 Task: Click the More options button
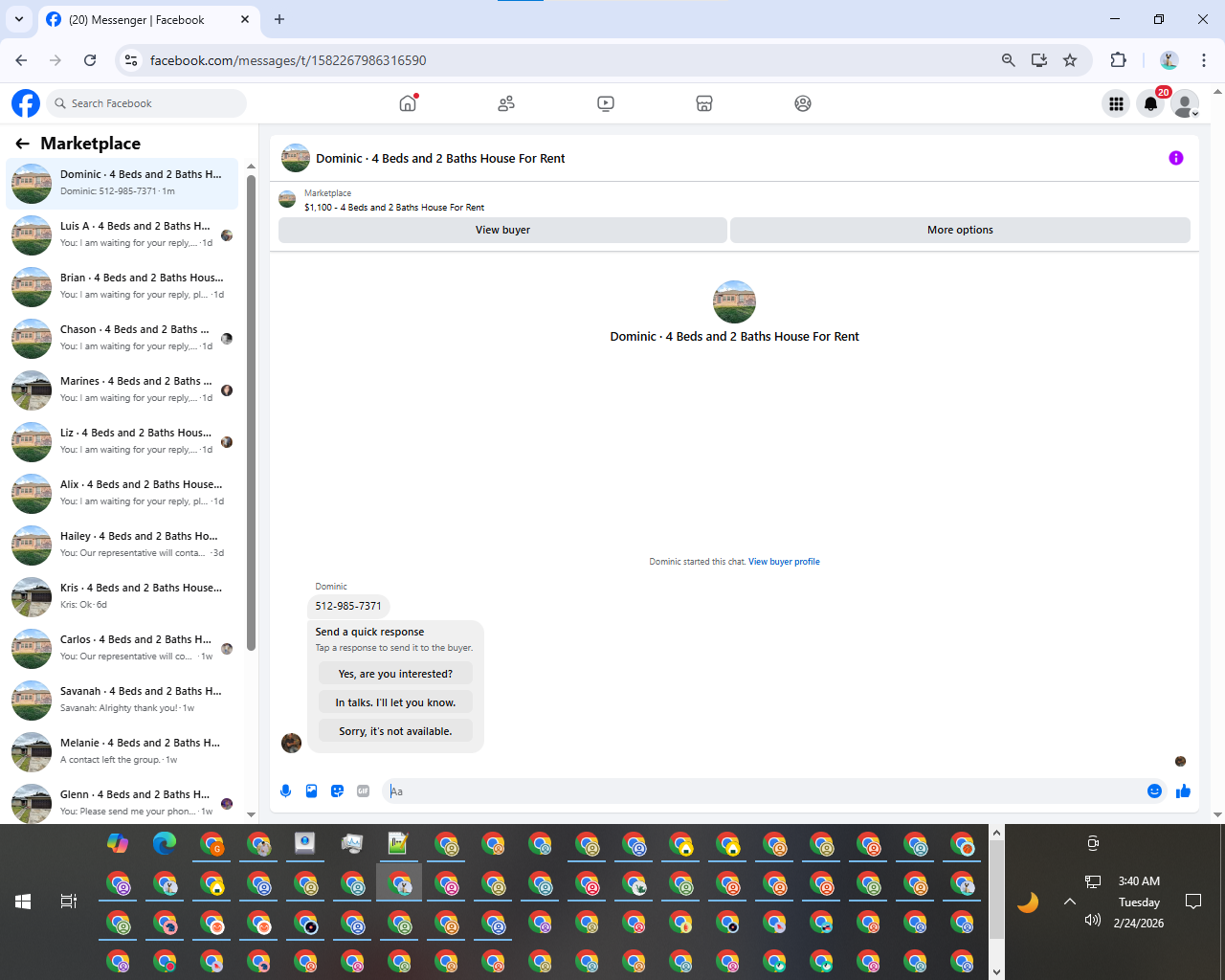click(x=960, y=230)
